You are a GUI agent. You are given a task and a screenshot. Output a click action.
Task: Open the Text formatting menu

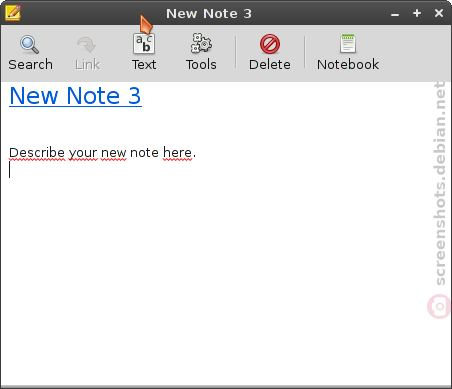pos(144,53)
